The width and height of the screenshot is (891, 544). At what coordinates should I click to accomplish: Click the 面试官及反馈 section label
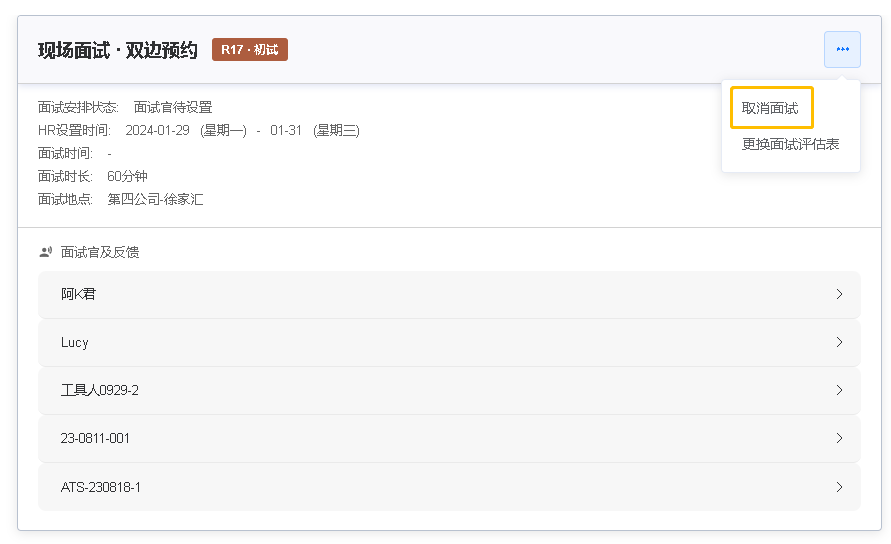(100, 252)
